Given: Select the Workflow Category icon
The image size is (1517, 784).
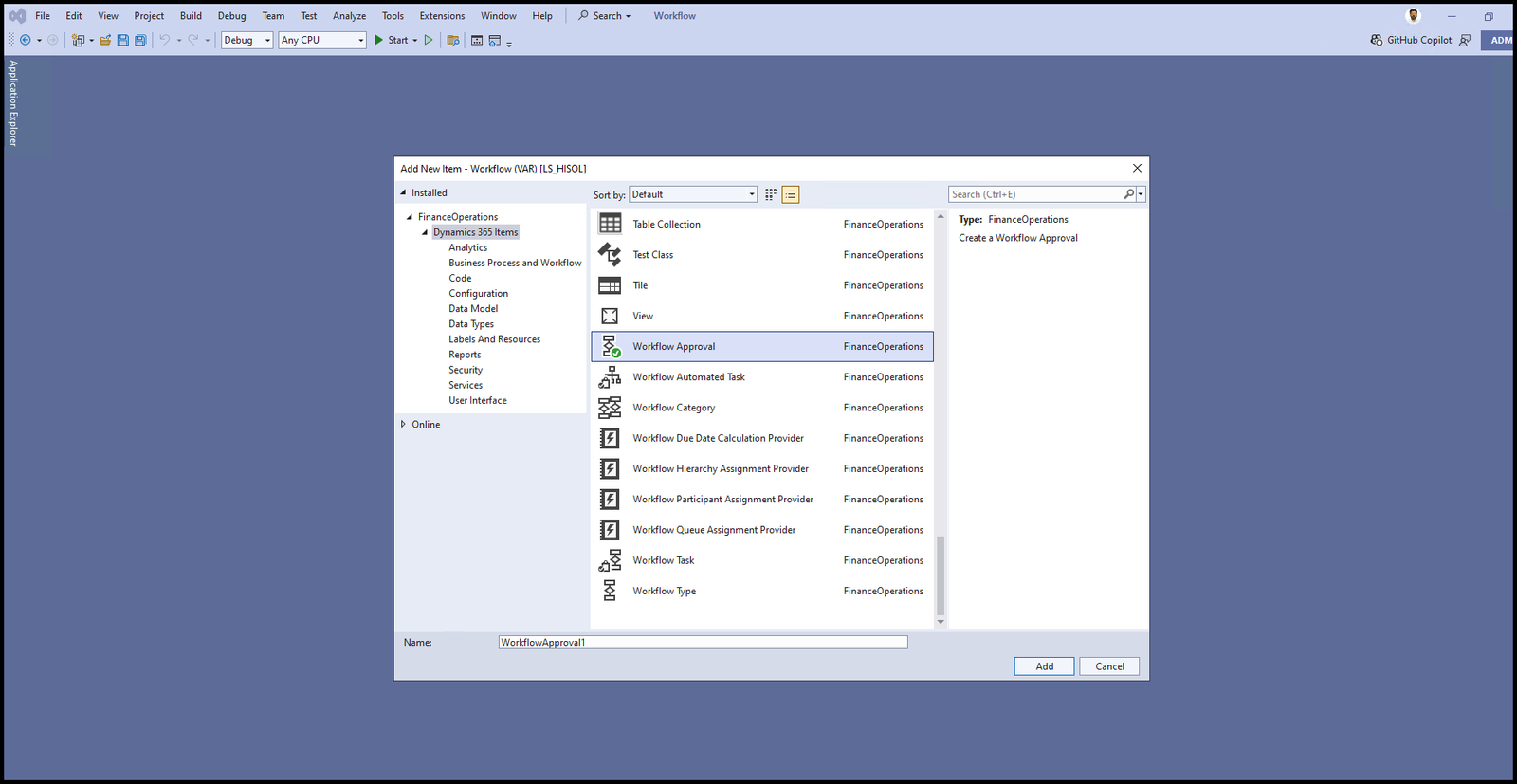Looking at the screenshot, I should click(610, 408).
